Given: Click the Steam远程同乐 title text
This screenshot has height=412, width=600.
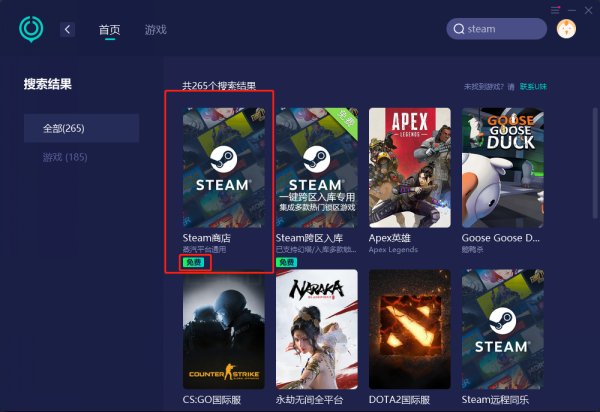Looking at the screenshot, I should pos(495,400).
